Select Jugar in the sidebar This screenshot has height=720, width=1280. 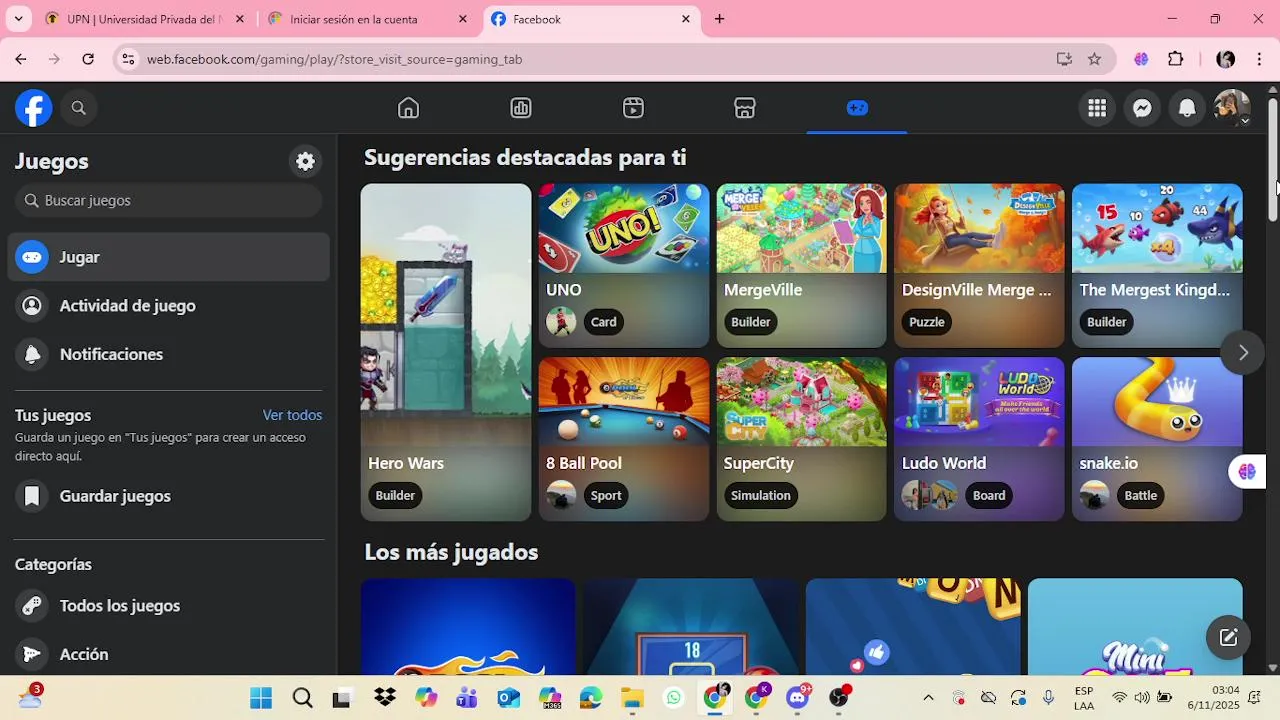coord(168,257)
